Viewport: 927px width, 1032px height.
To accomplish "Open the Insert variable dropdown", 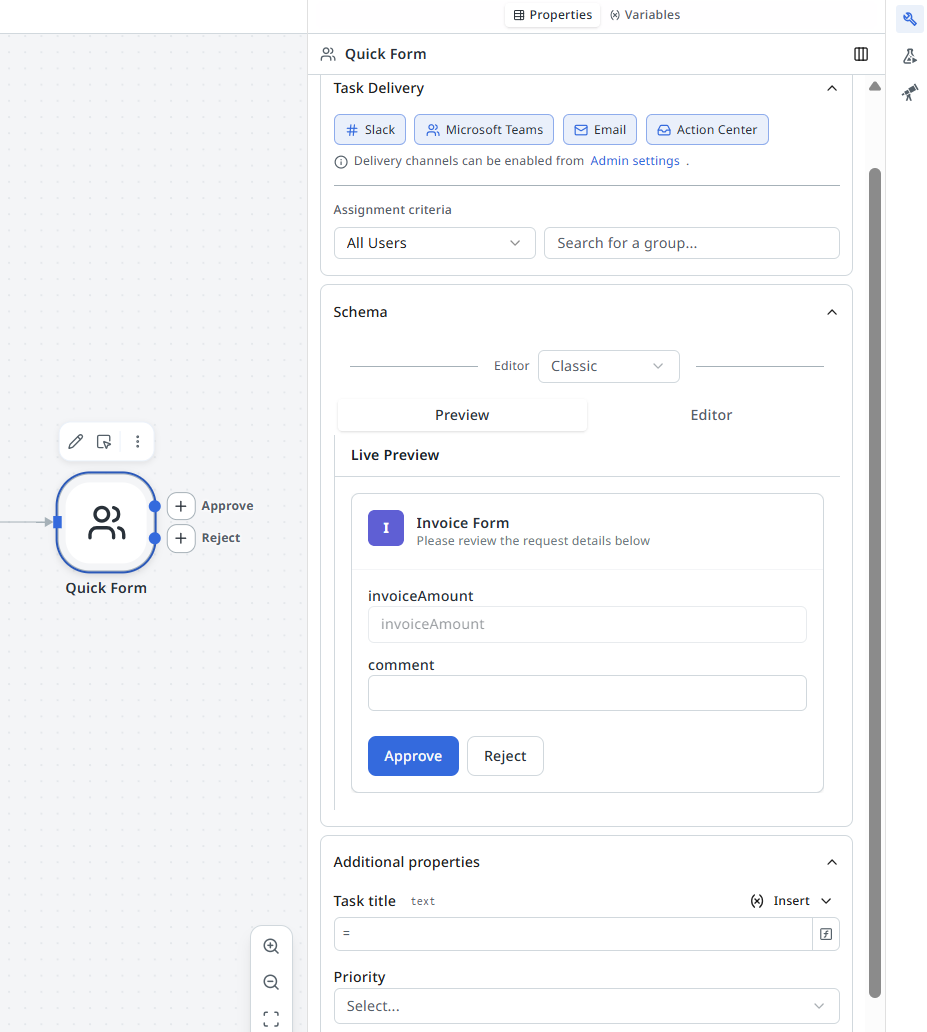I will click(x=791, y=901).
